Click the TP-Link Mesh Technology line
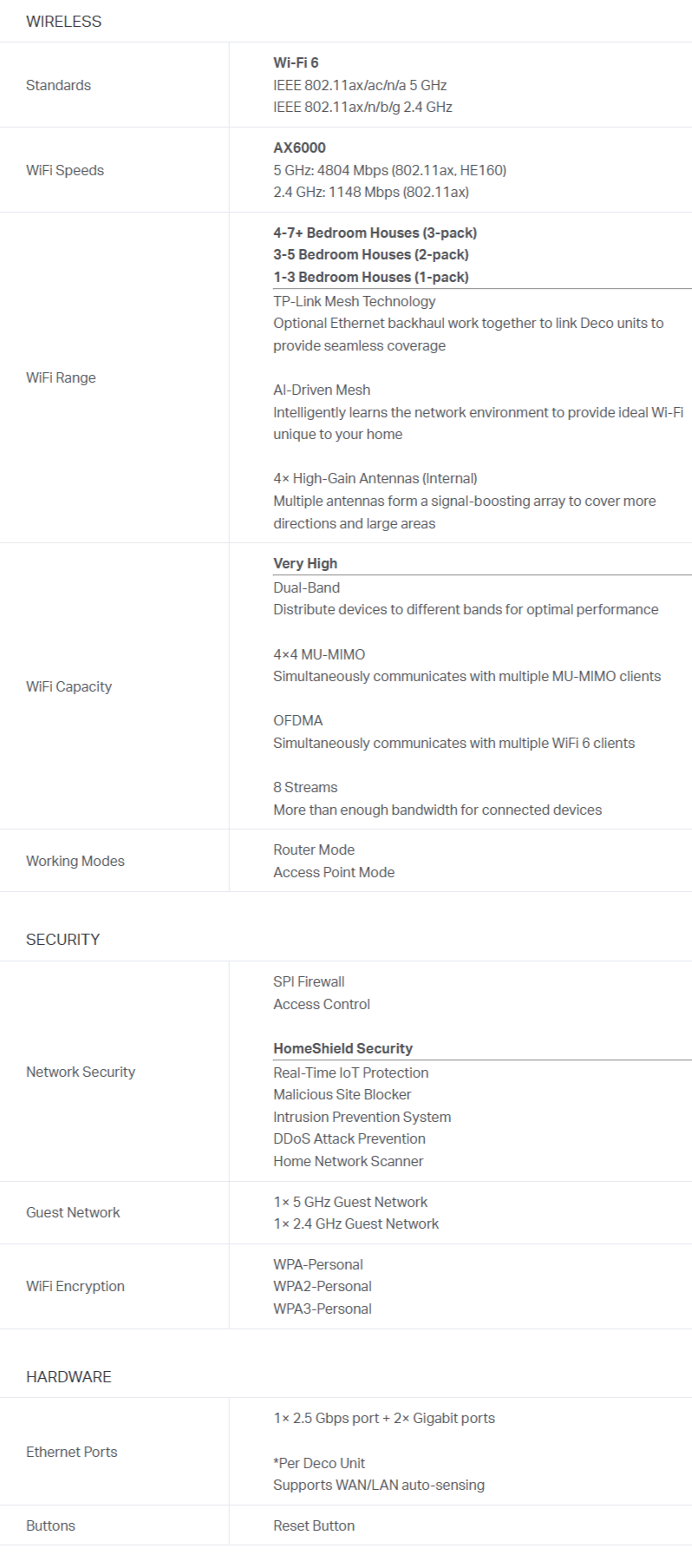This screenshot has width=692, height=1568. pyautogui.click(x=354, y=301)
